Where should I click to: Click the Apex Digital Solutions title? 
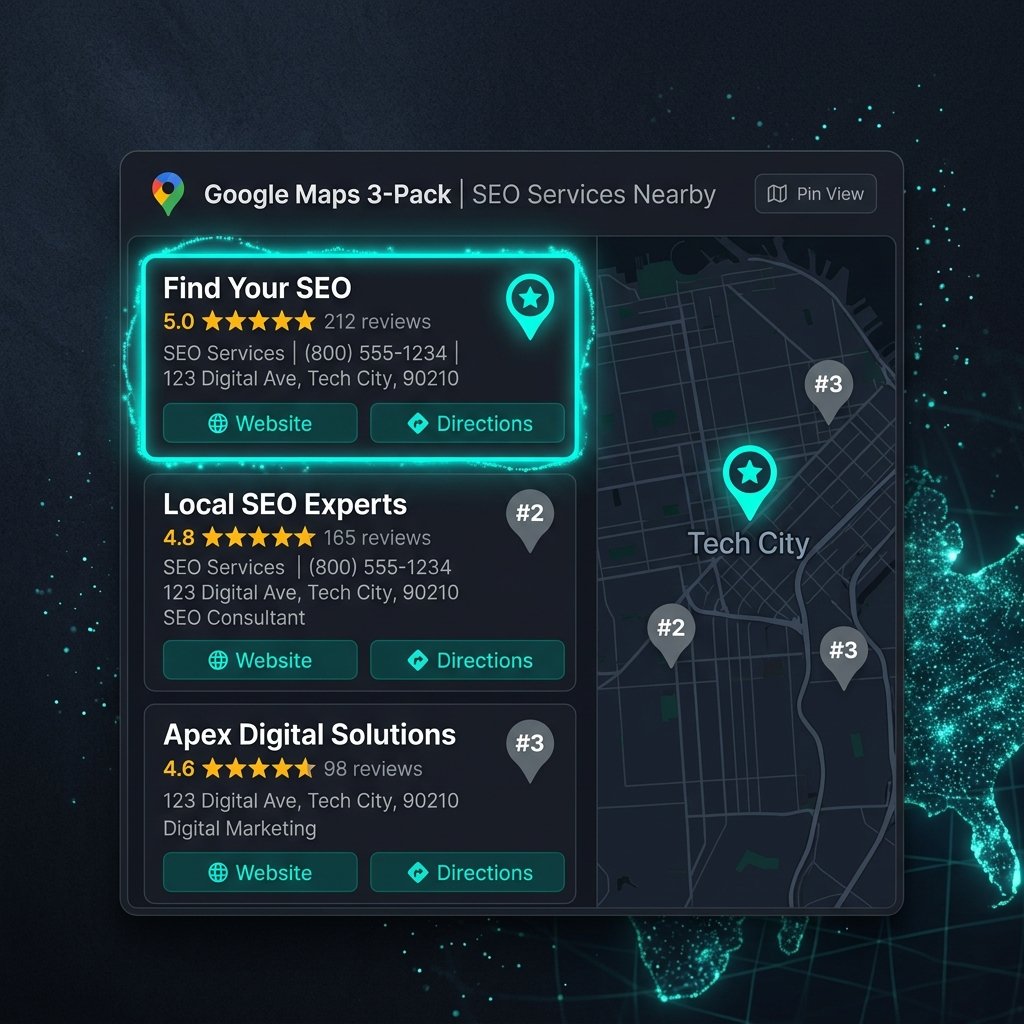[310, 735]
